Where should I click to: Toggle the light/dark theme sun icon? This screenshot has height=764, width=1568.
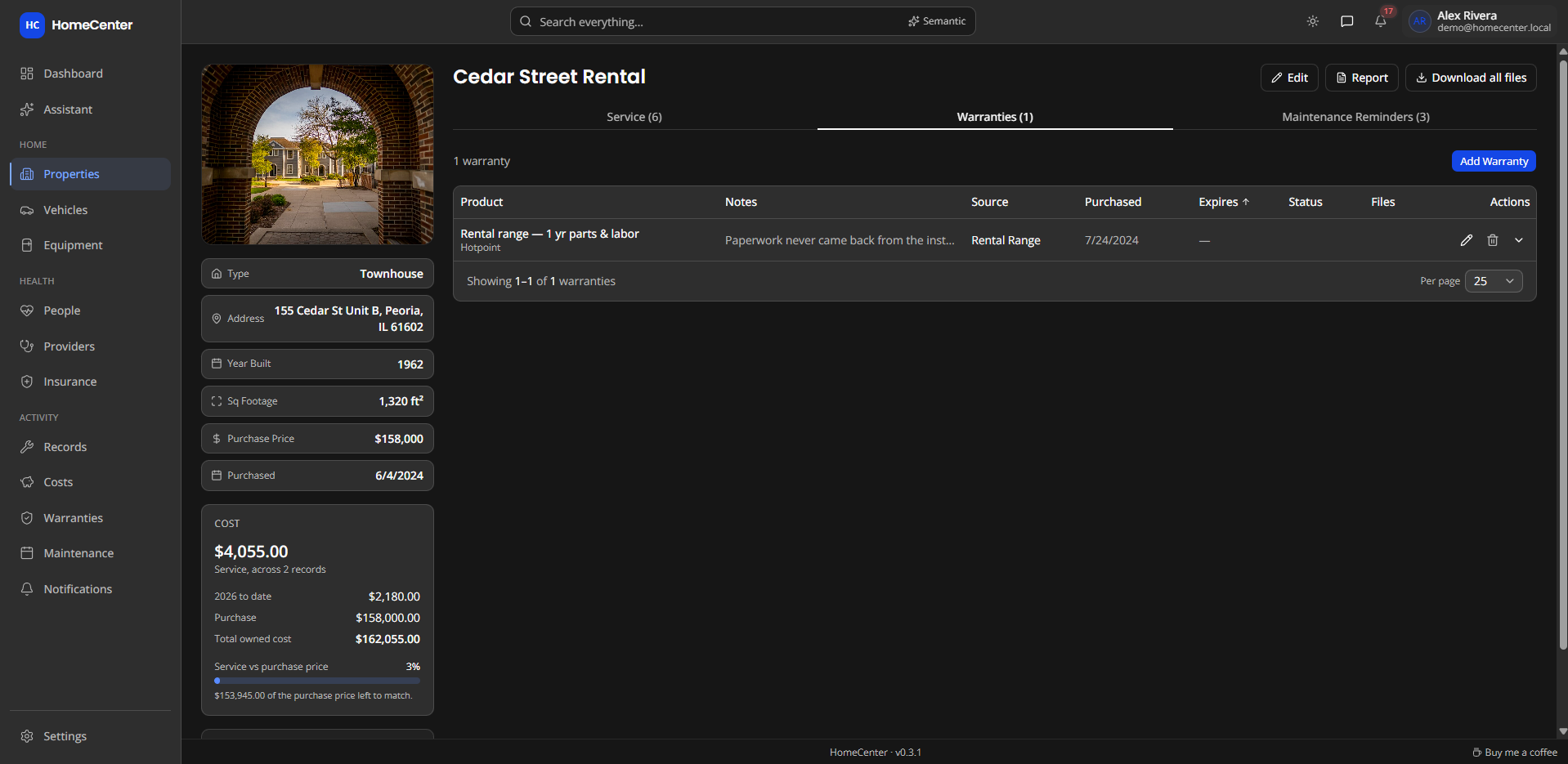tap(1313, 21)
